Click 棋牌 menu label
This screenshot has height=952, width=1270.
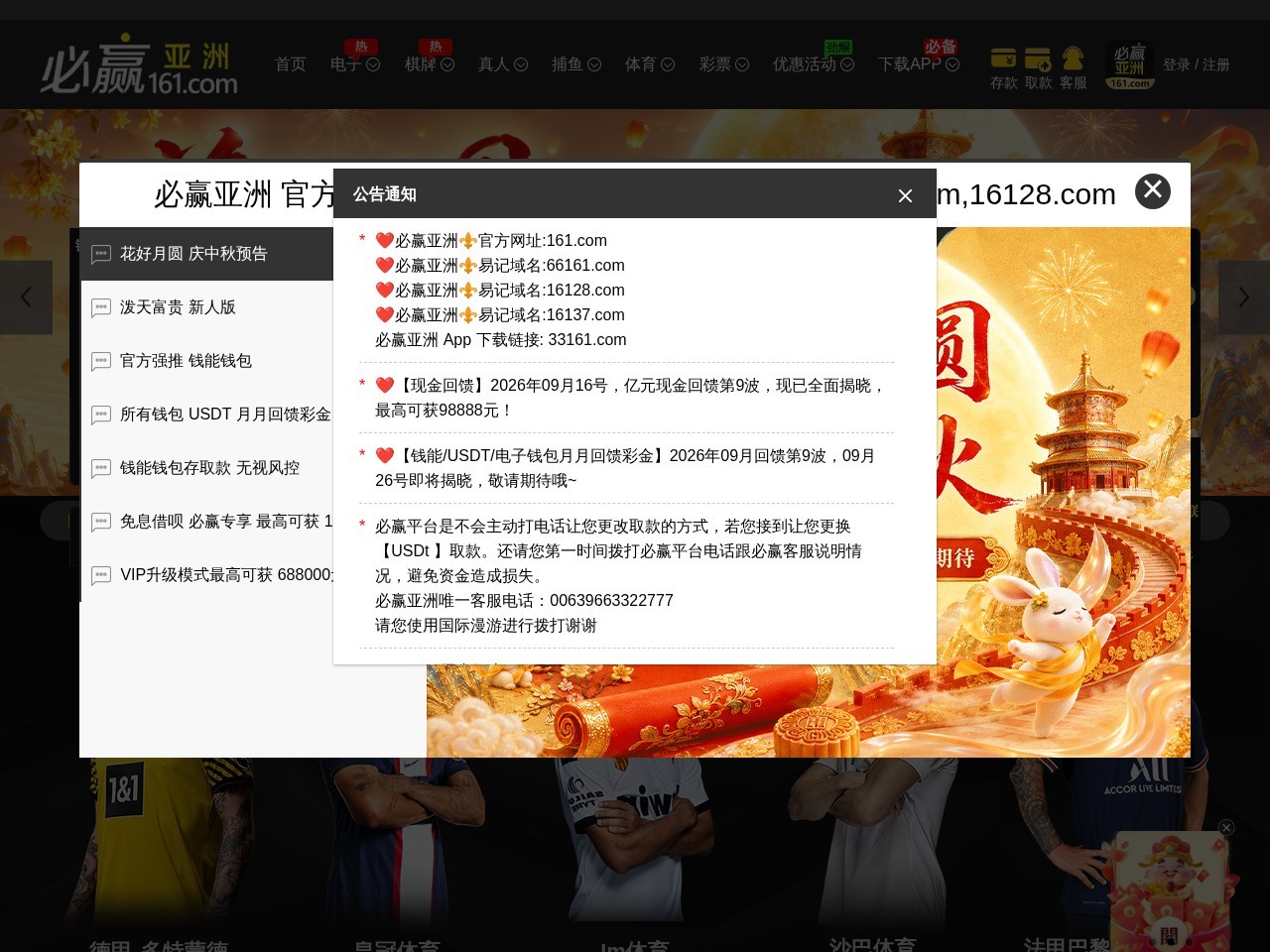point(421,64)
